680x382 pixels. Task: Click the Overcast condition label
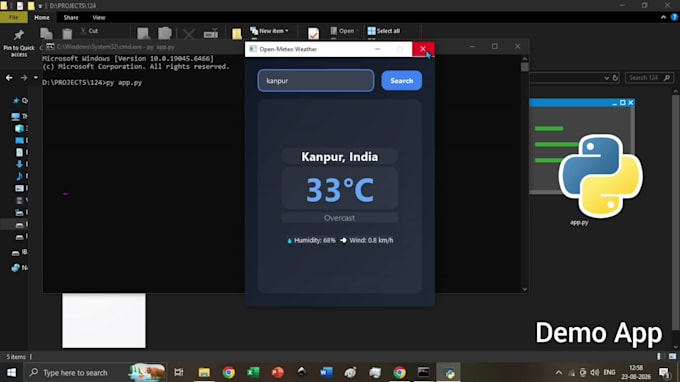point(340,218)
